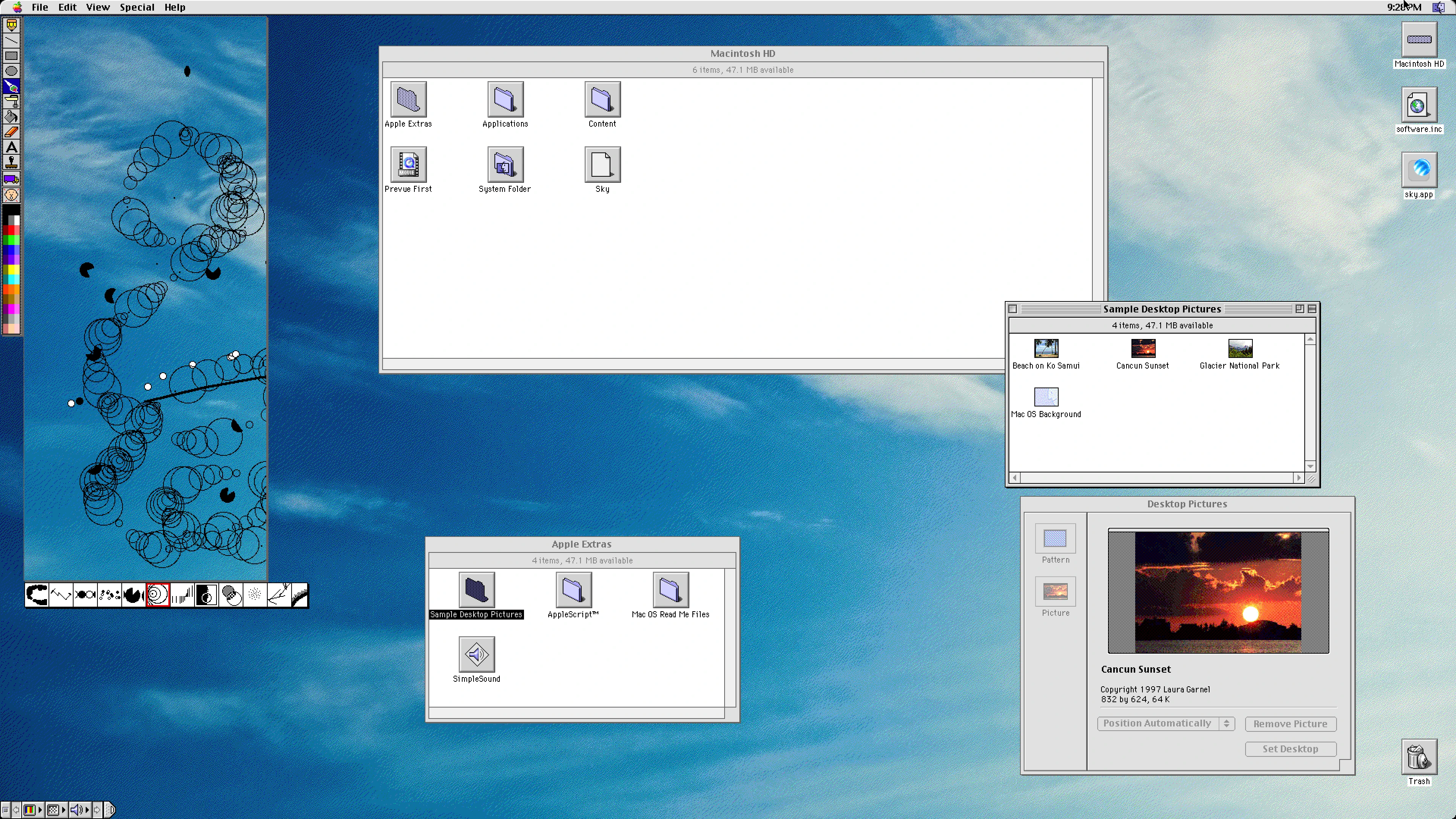Select the Wacky Brush tool
The height and width of the screenshot is (819, 1456).
pyautogui.click(x=11, y=86)
